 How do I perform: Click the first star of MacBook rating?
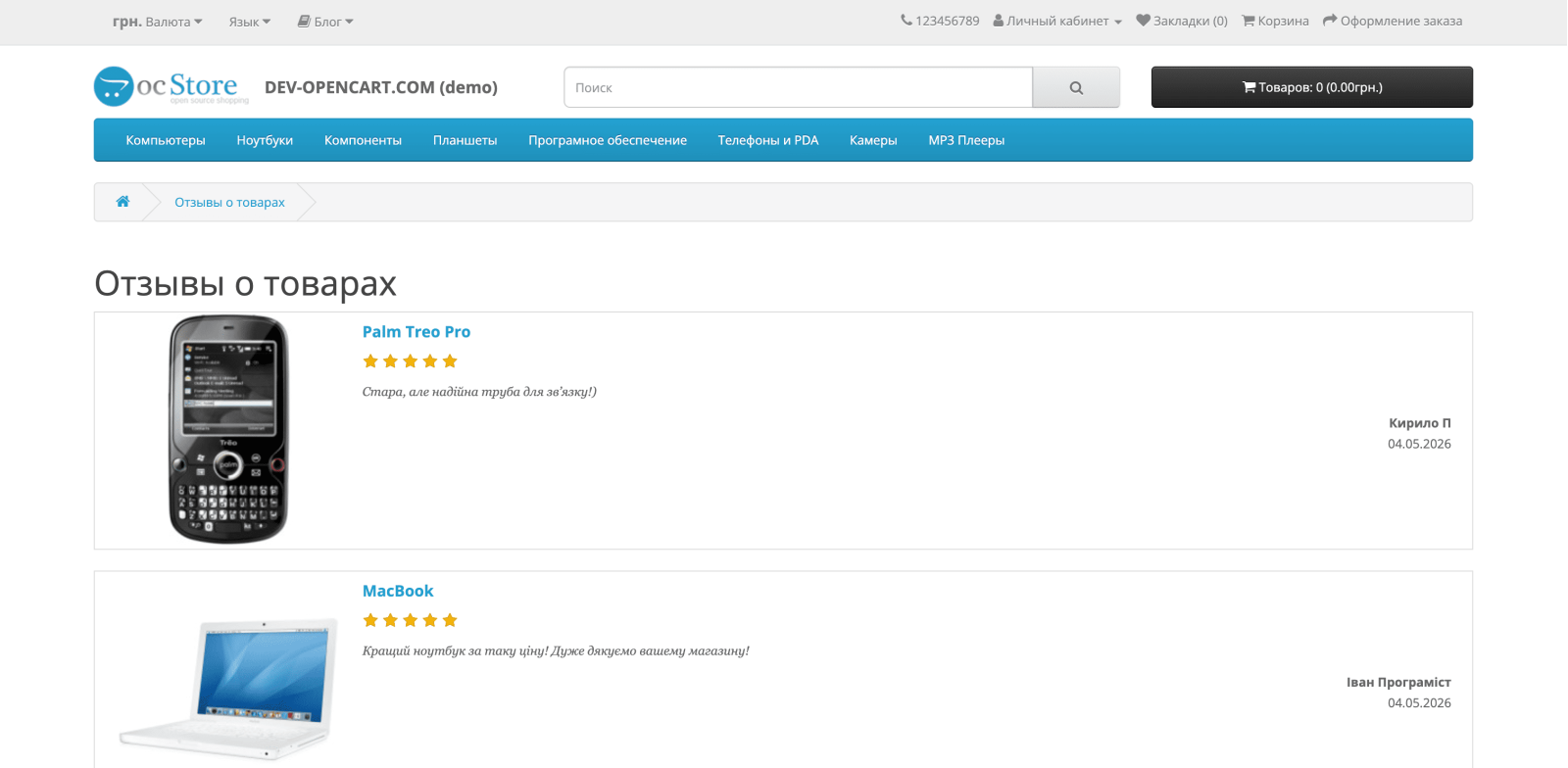370,620
